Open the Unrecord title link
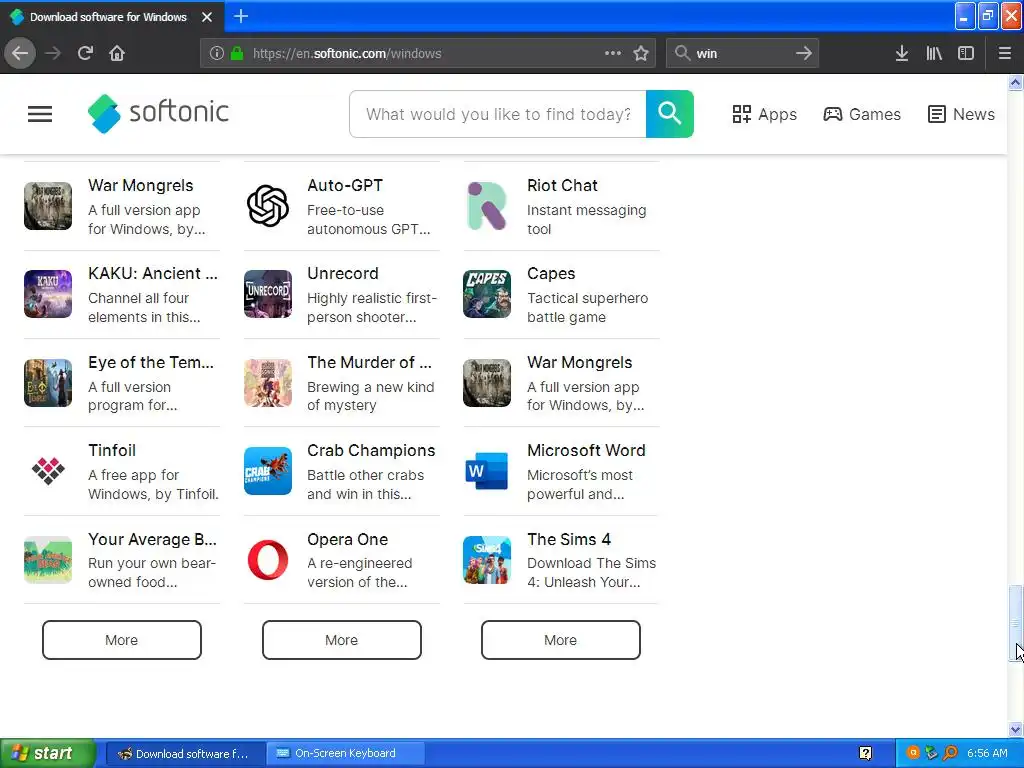 pyautogui.click(x=343, y=274)
